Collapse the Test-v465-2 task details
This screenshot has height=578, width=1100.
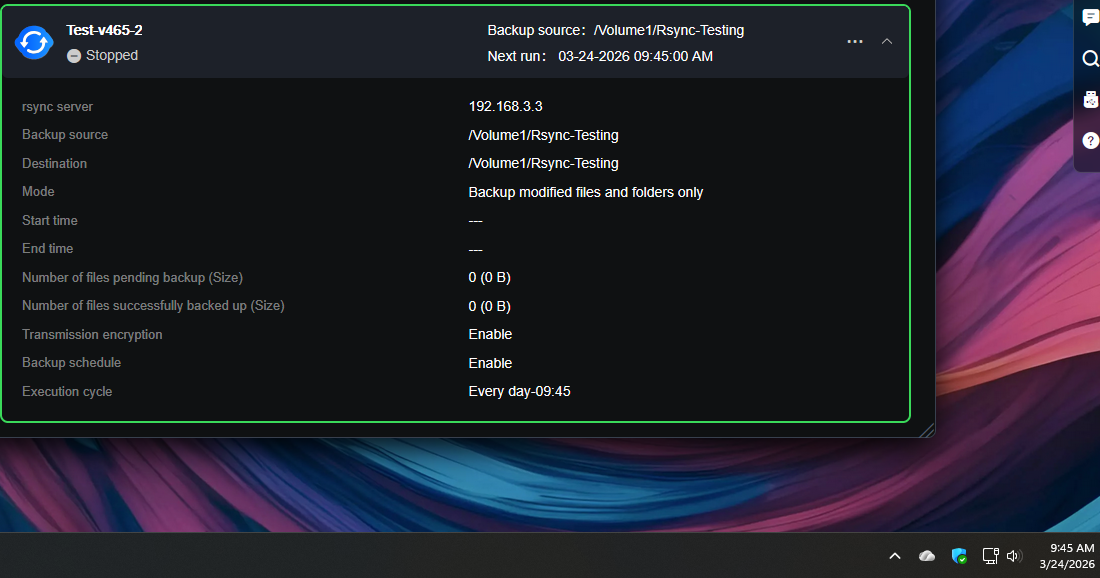pos(887,41)
